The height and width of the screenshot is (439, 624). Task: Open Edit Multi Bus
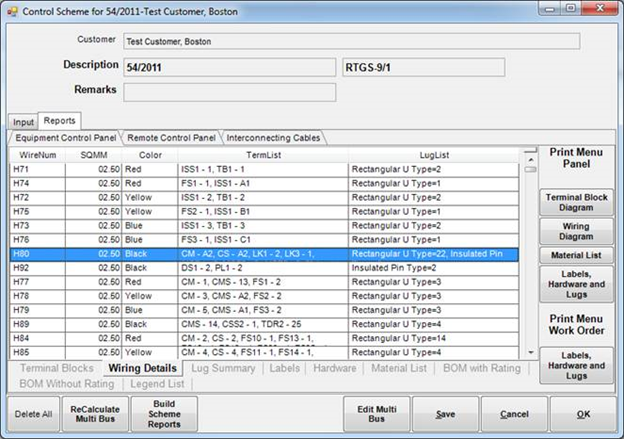click(377, 413)
